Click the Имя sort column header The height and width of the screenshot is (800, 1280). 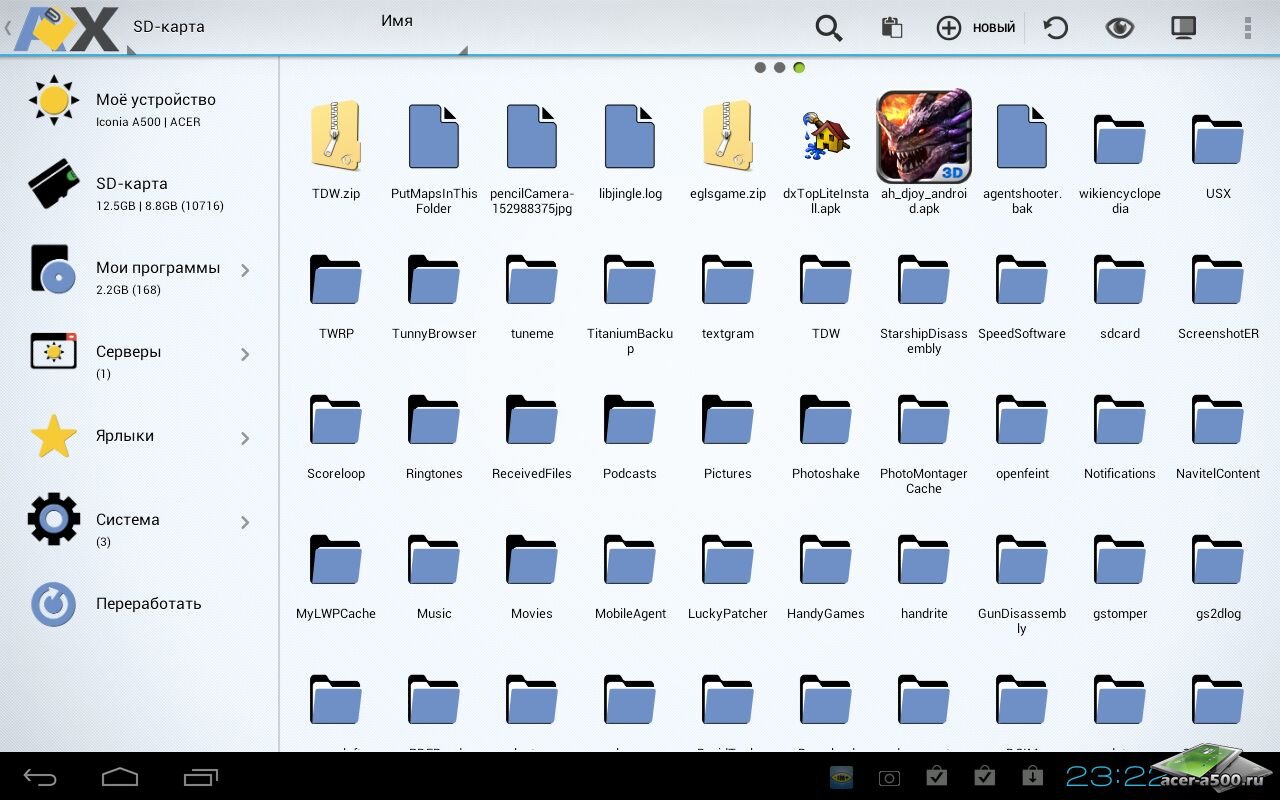click(397, 22)
